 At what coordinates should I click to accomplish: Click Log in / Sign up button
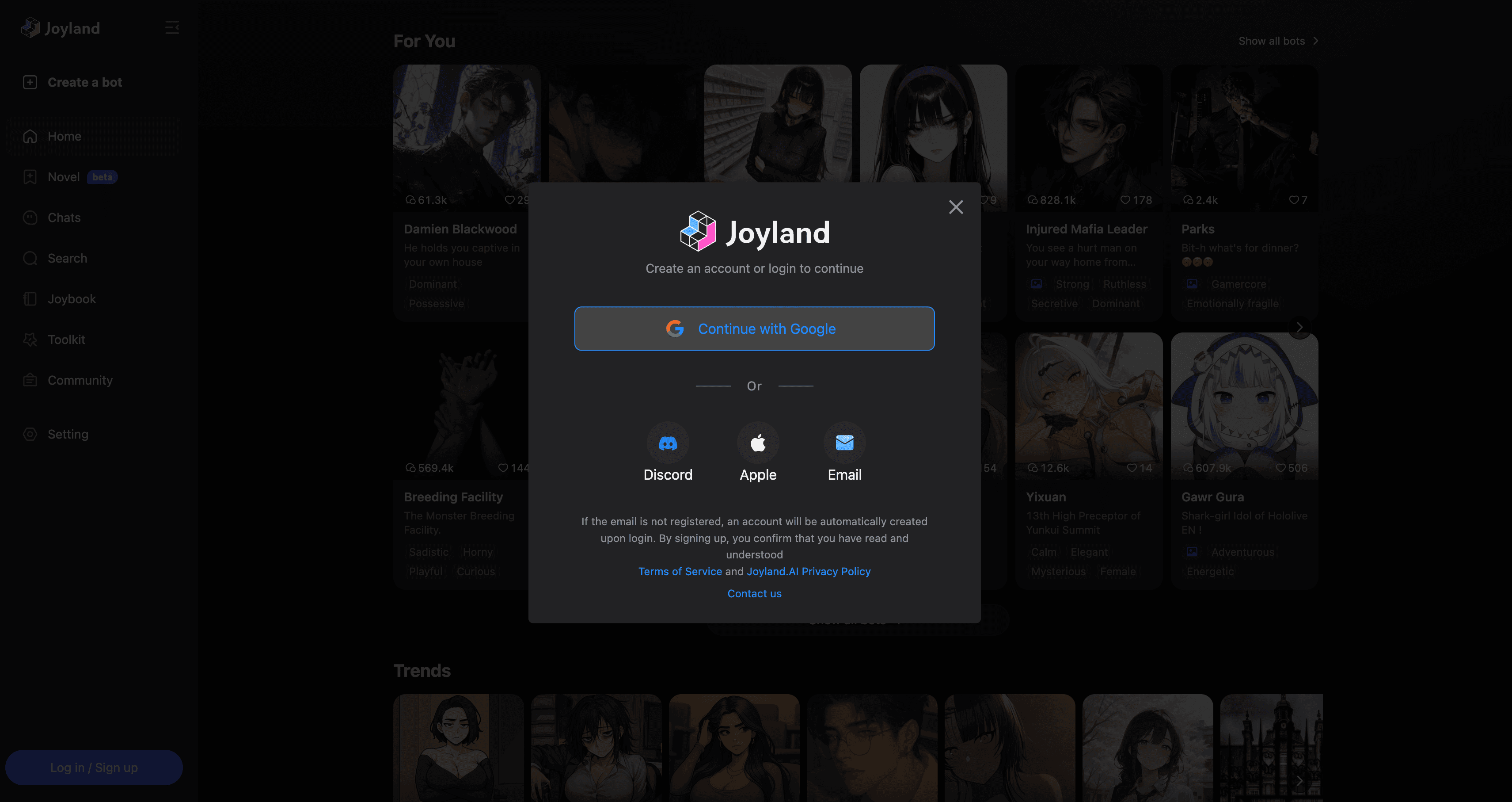(x=94, y=768)
